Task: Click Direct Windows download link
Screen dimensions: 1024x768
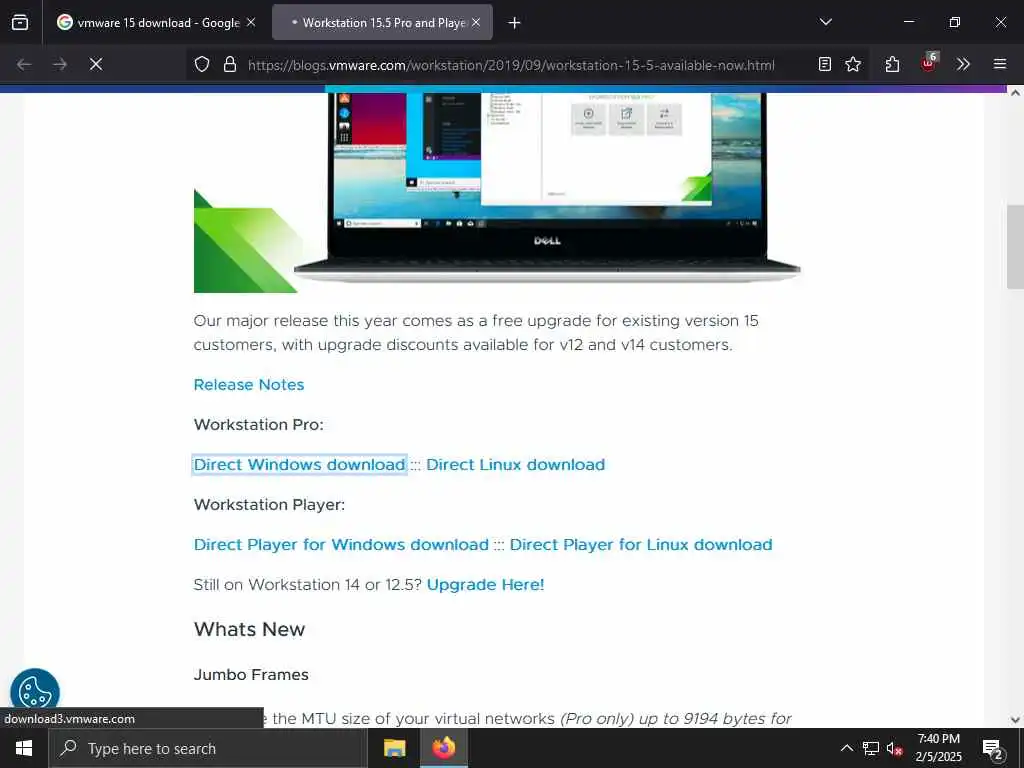Action: [299, 465]
